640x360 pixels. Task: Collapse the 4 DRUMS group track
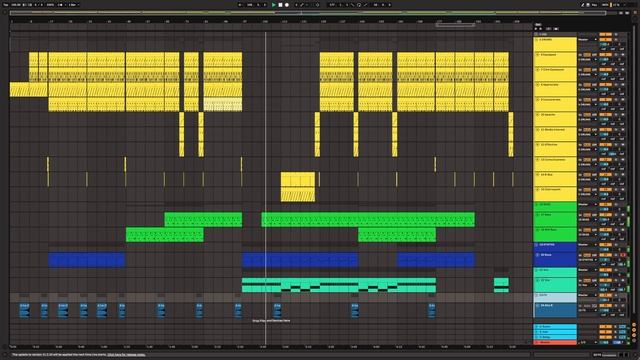click(536, 40)
